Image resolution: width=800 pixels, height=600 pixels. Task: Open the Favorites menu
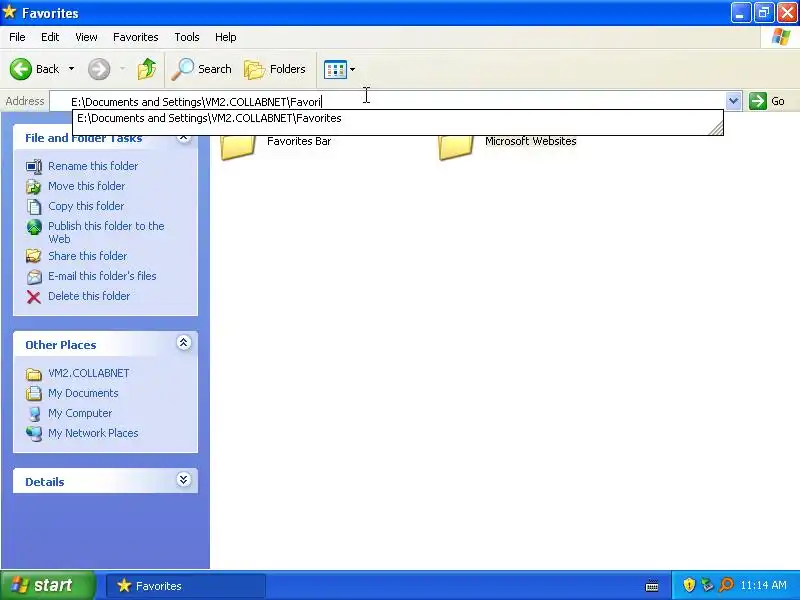tap(136, 37)
